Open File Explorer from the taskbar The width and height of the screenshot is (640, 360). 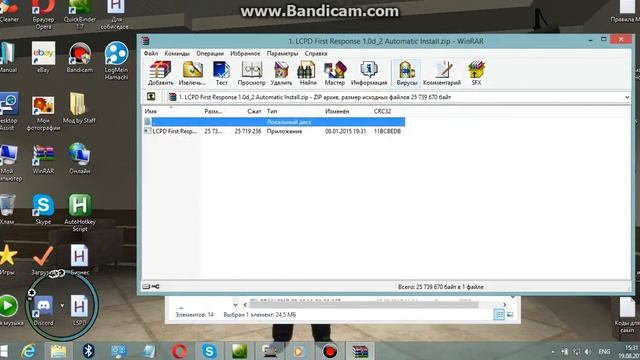pos(58,351)
